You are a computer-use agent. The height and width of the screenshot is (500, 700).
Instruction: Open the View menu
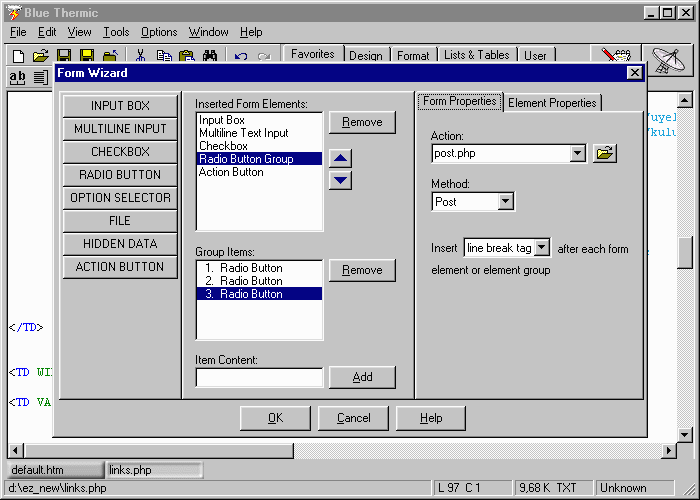click(79, 32)
